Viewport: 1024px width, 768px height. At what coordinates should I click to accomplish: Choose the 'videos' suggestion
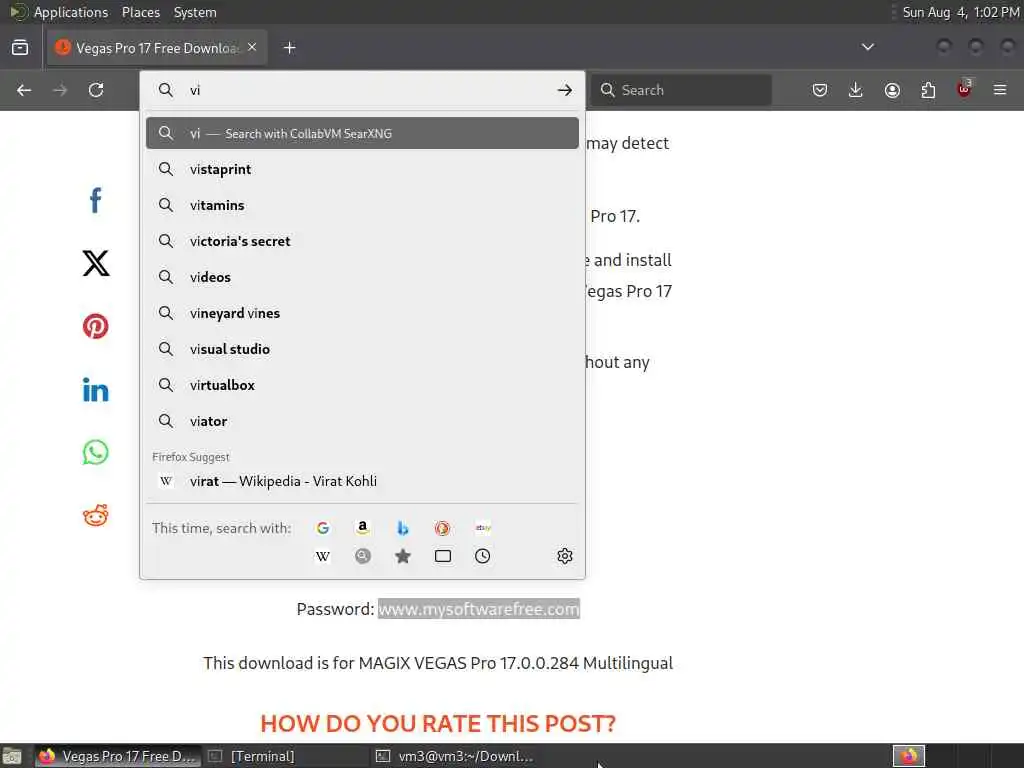[x=362, y=277]
